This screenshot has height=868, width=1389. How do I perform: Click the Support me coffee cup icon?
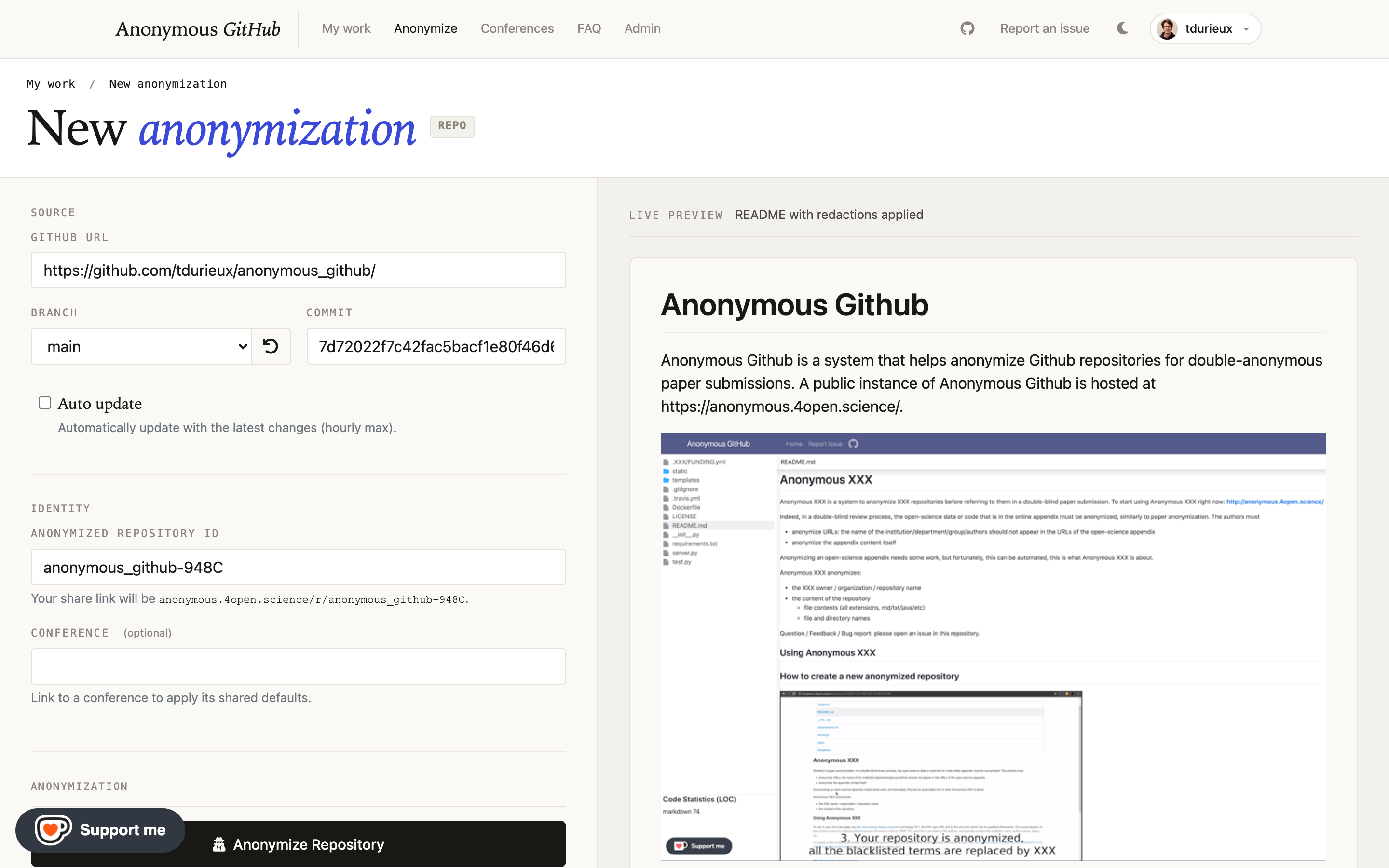point(53,829)
